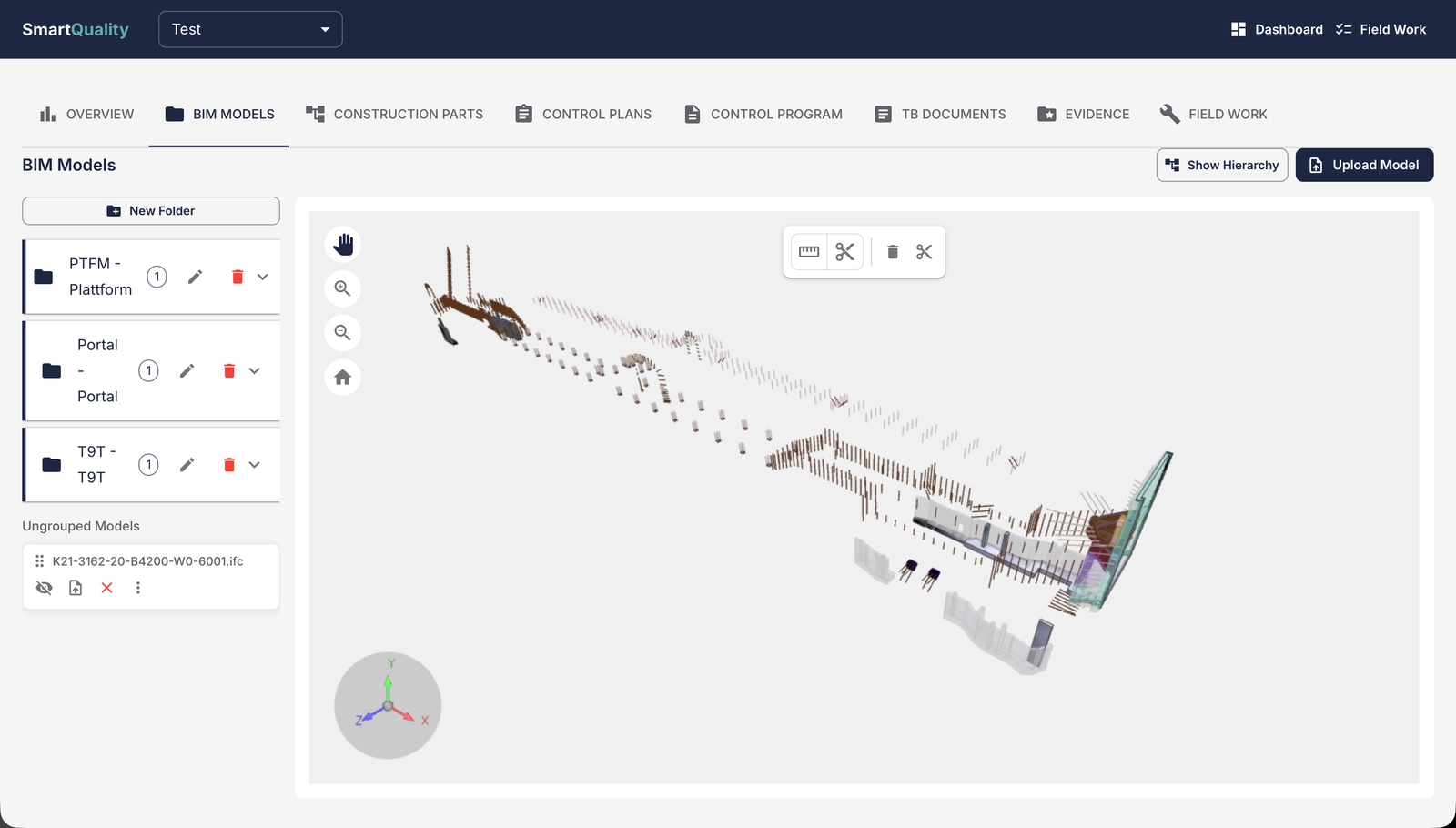Edit the Portal - Portal folder
This screenshot has height=828, width=1456.
[x=187, y=370]
